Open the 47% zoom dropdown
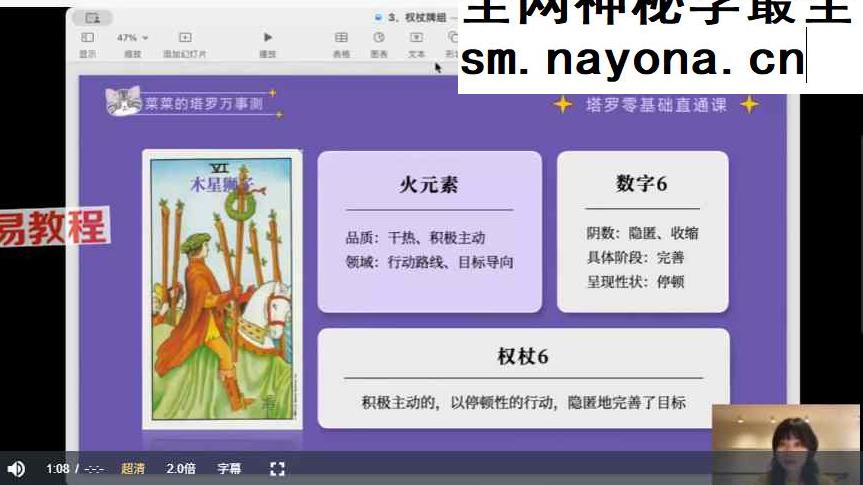Screen dimensions: 863x485 [132, 37]
